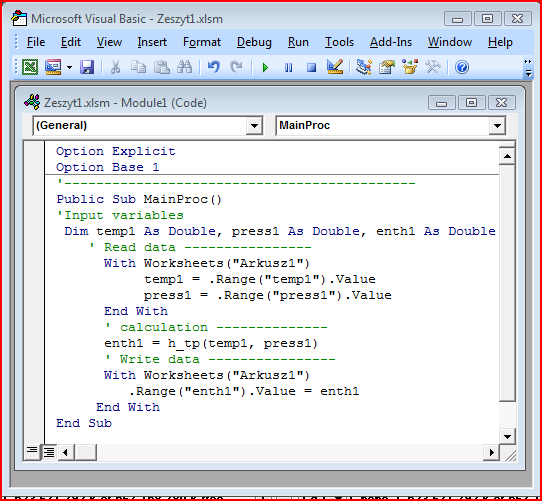This screenshot has width=542, height=501.
Task: Click the 'Read data' comment line
Action: [200, 247]
